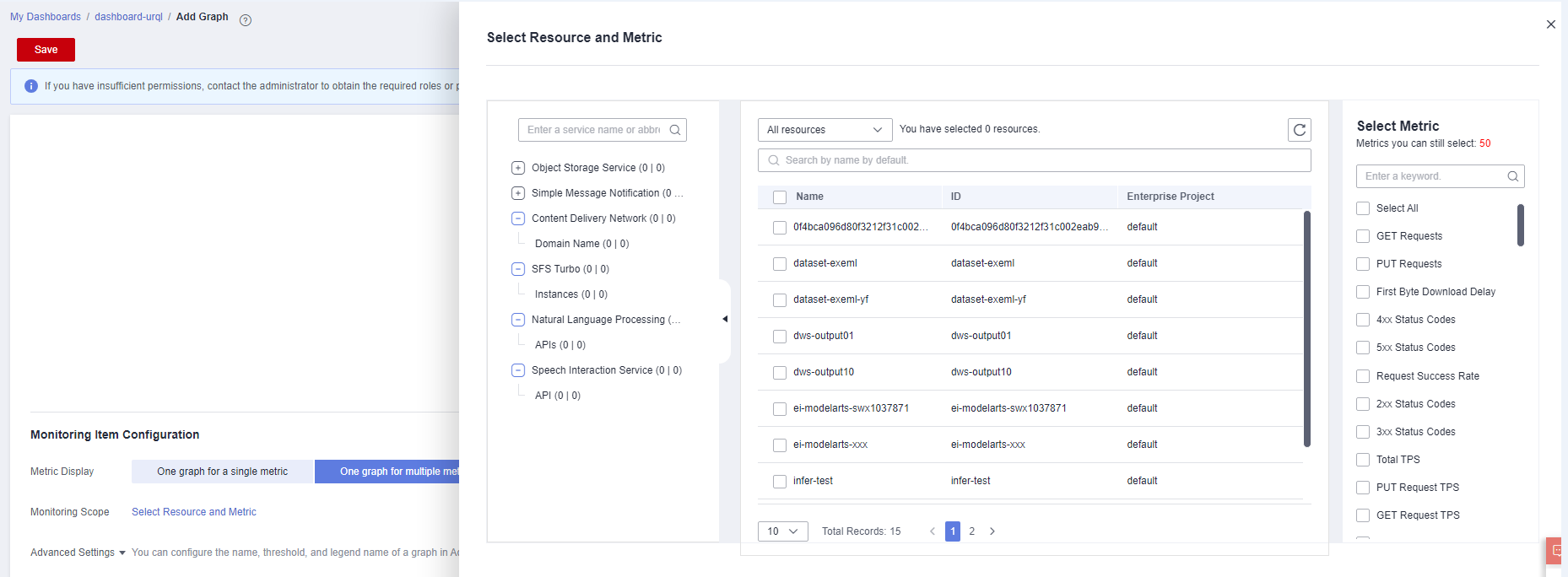Click the metric keyword search icon

coord(1513,176)
